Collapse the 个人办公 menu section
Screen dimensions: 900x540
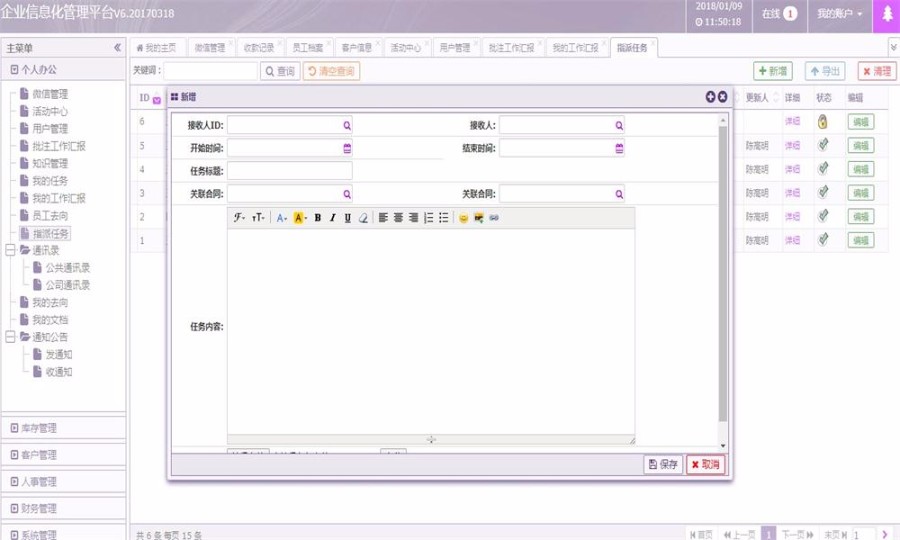(x=64, y=69)
